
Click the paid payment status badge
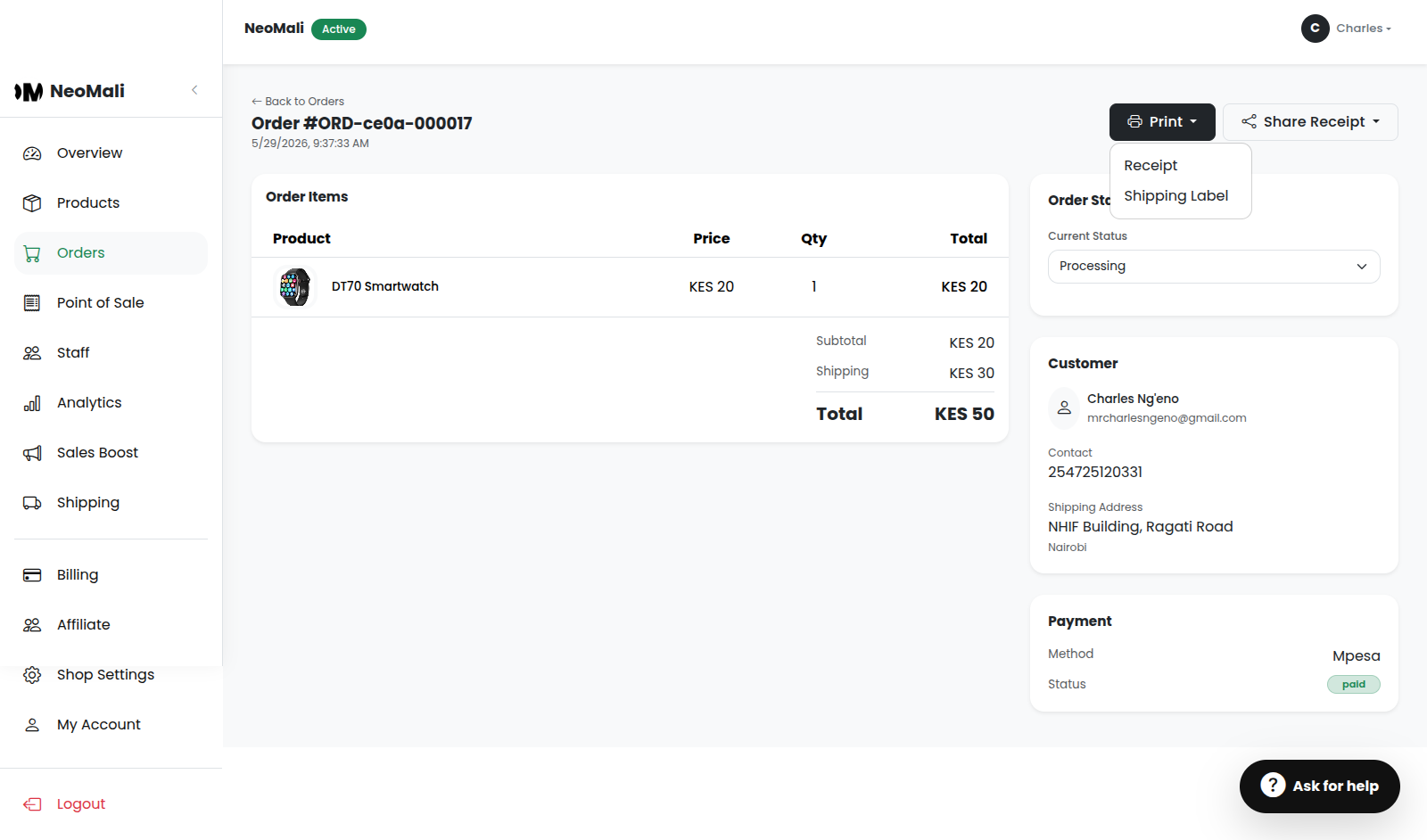[1354, 685]
